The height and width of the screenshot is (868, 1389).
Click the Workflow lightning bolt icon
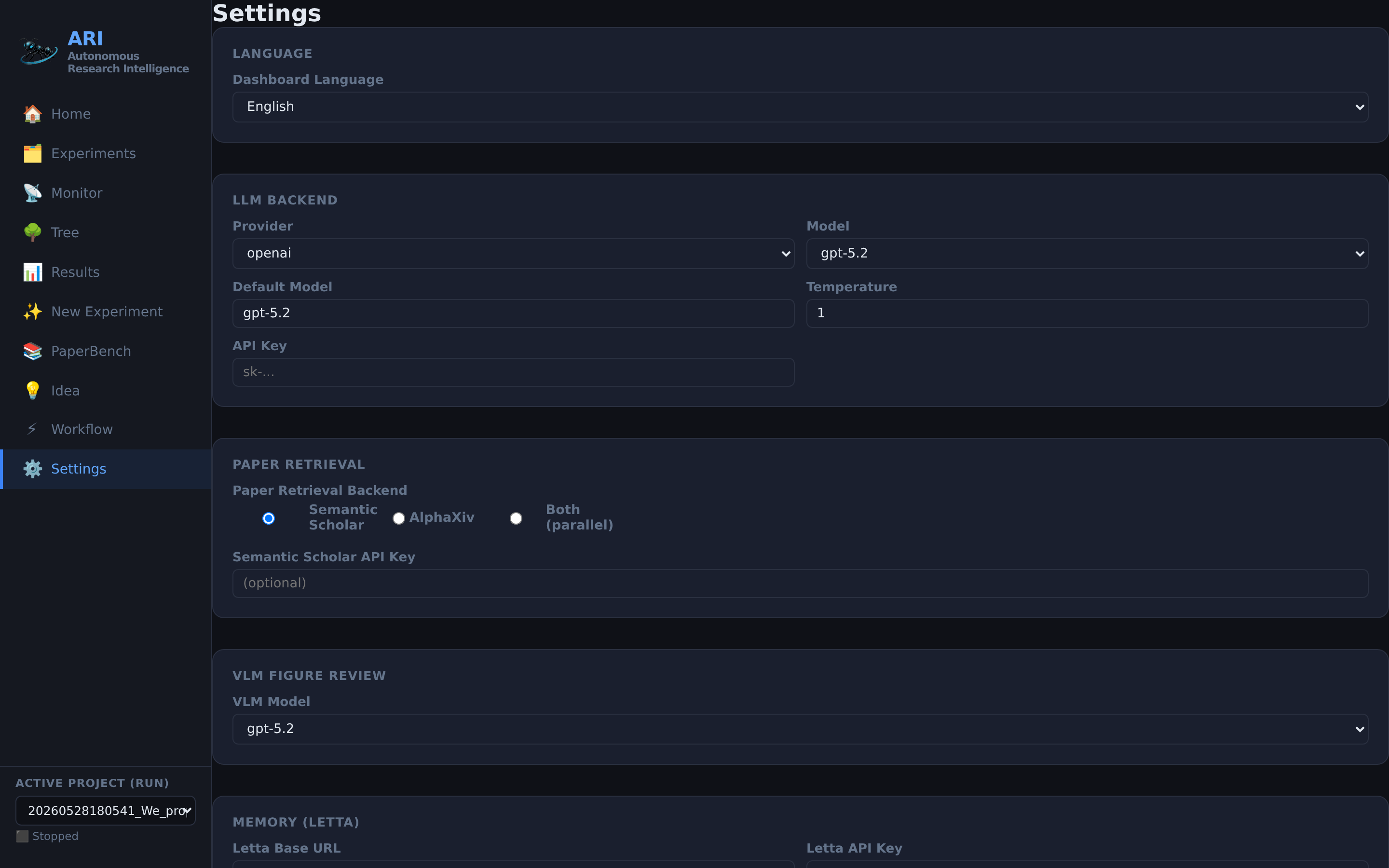click(x=33, y=429)
